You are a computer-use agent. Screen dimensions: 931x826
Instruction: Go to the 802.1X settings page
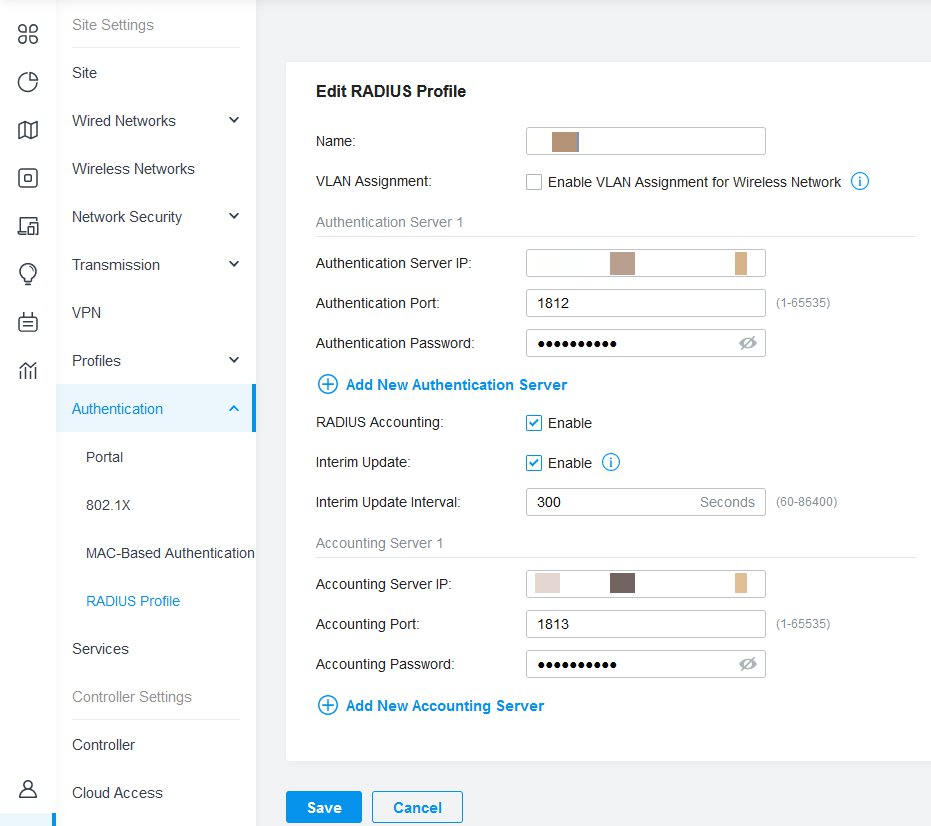pos(108,505)
